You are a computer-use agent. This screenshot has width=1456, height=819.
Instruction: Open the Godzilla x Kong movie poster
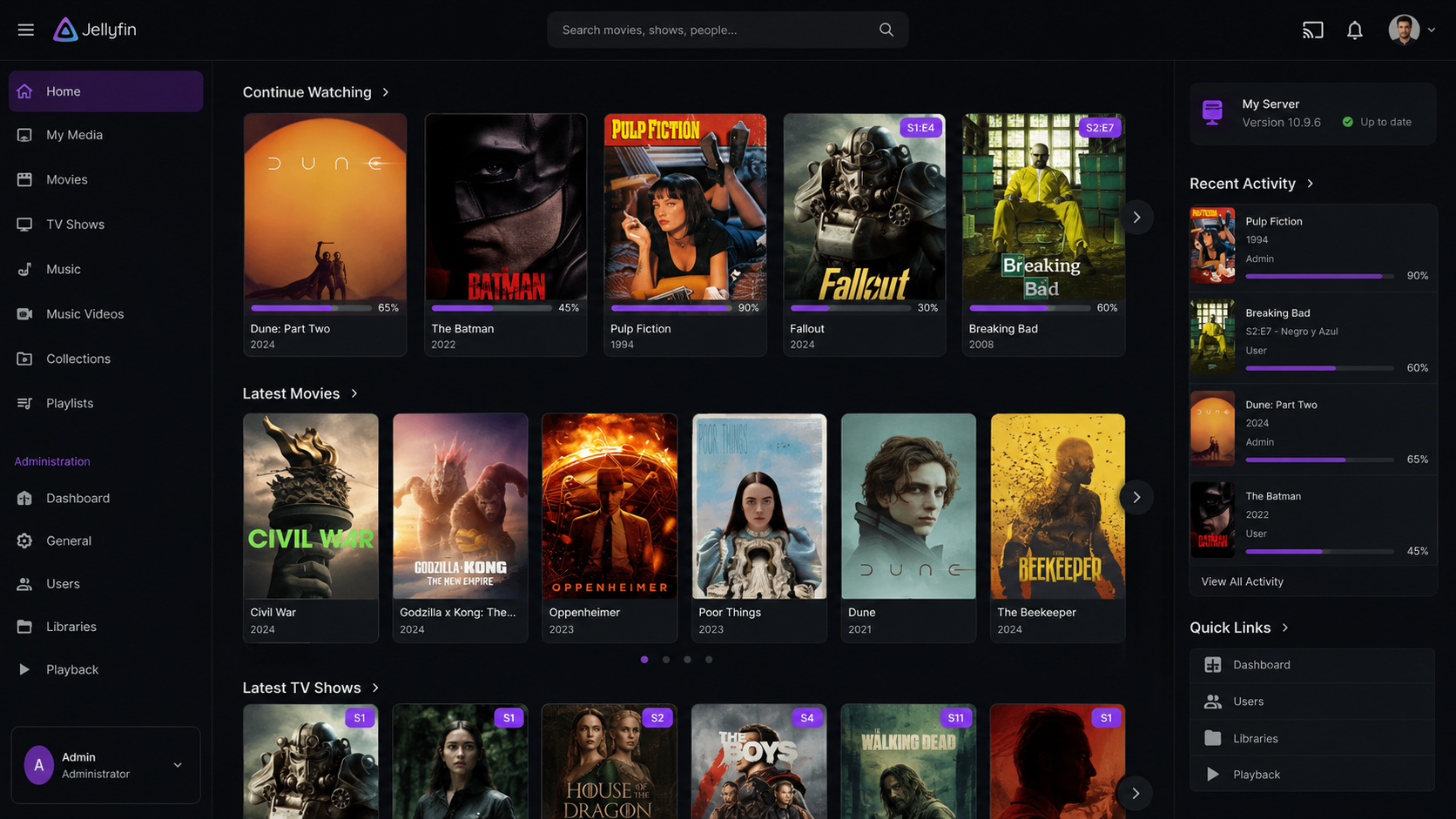(x=461, y=506)
